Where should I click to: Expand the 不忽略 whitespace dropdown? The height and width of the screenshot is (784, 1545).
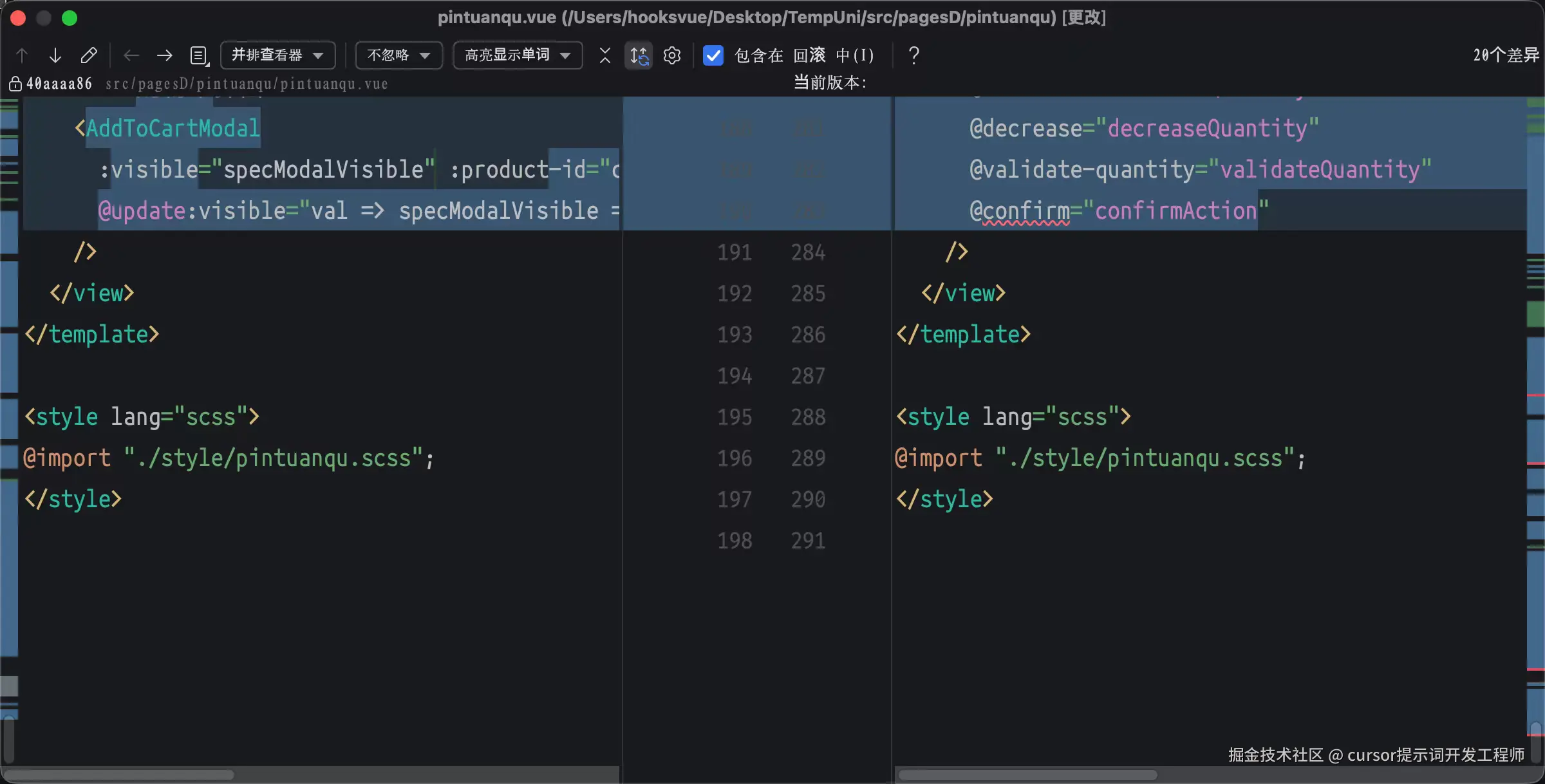(398, 55)
